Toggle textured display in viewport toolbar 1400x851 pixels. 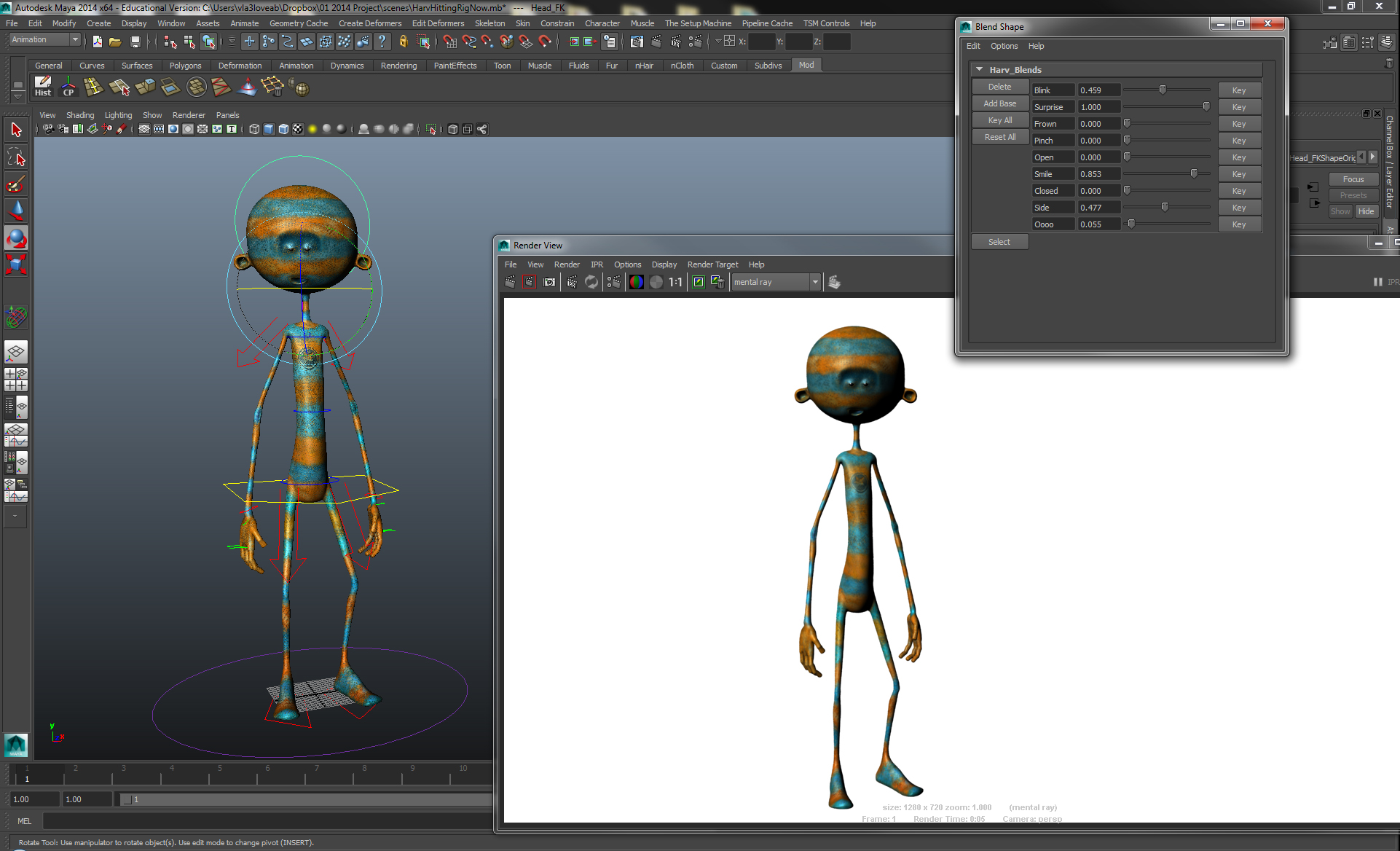[x=298, y=129]
